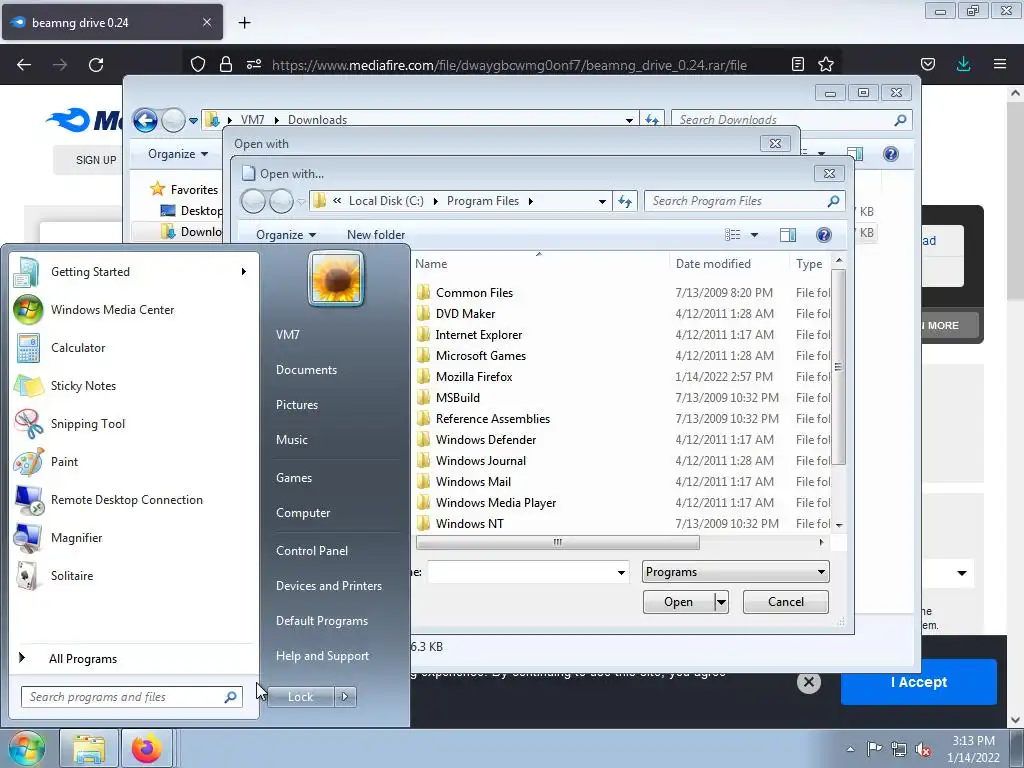This screenshot has height=768, width=1024.
Task: Open the network tray icon
Action: click(x=899, y=749)
